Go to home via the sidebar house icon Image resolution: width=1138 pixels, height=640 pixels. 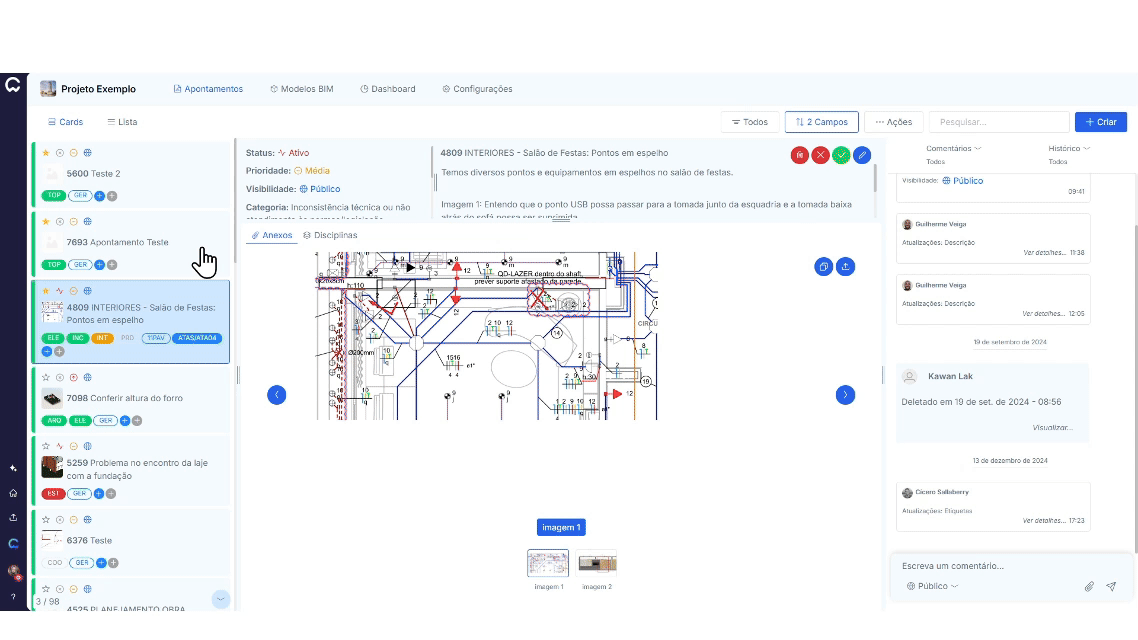click(13, 493)
